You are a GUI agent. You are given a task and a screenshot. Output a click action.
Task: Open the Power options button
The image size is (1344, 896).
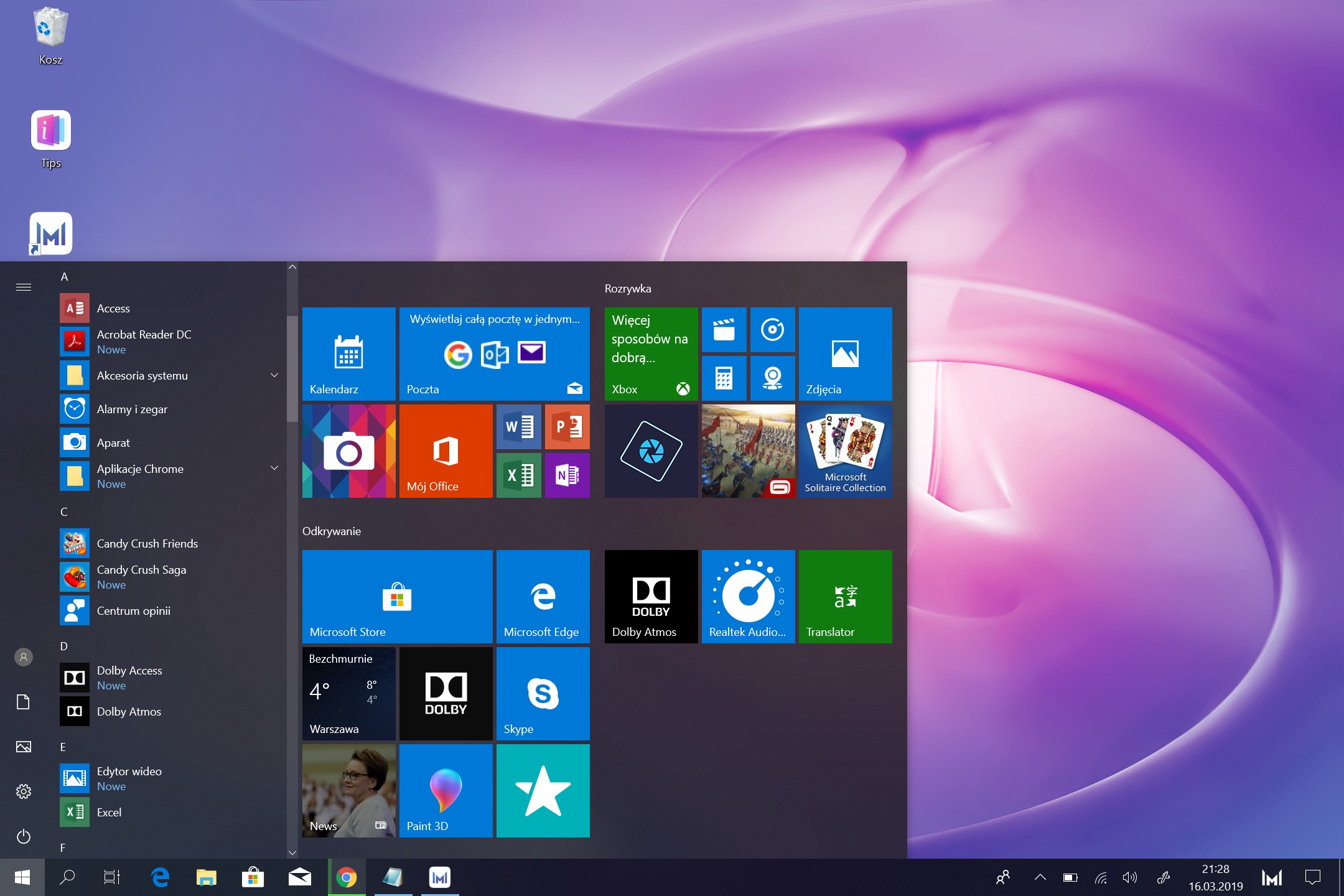pyautogui.click(x=24, y=836)
